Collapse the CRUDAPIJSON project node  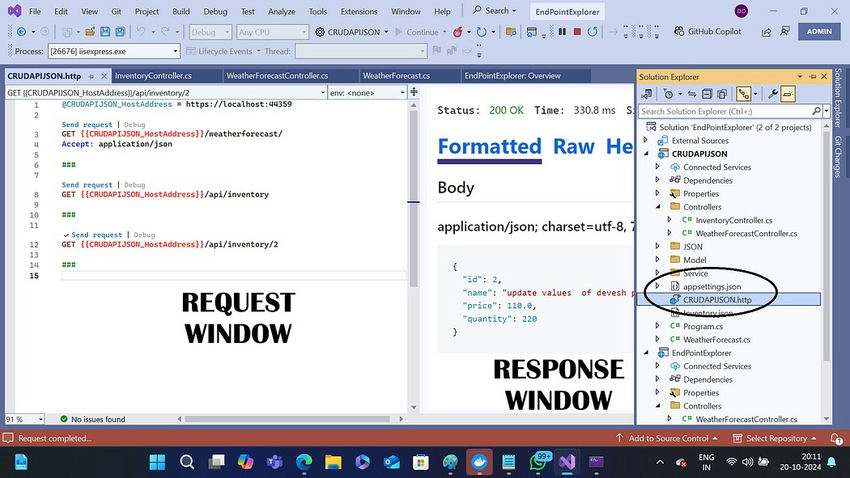(647, 154)
